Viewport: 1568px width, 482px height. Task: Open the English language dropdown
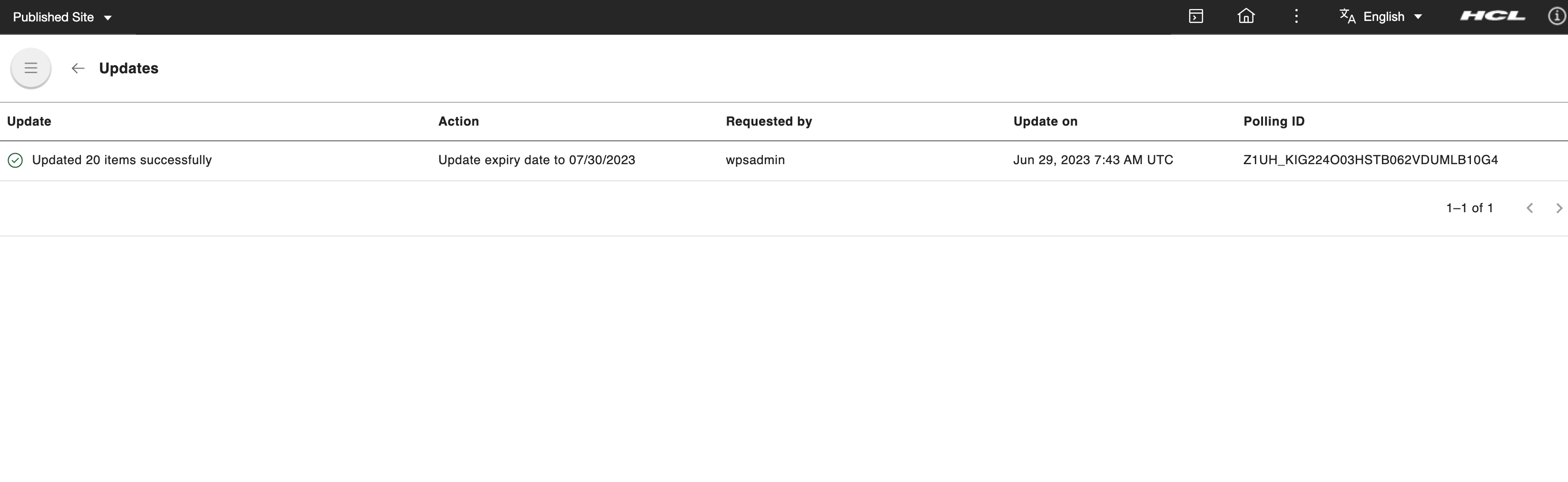[x=1392, y=17]
